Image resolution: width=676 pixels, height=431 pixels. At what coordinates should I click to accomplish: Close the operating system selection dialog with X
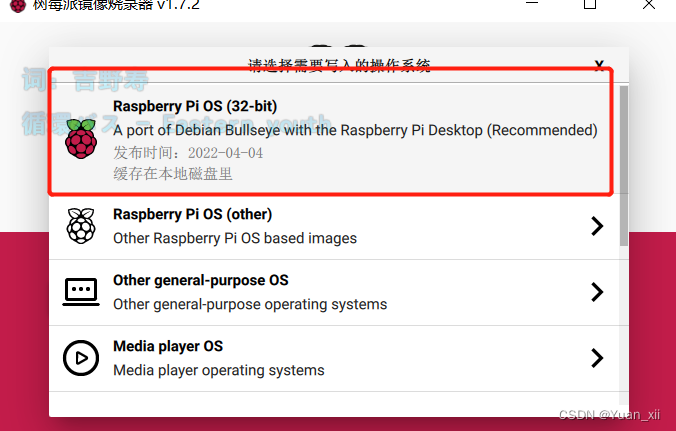tap(599, 65)
